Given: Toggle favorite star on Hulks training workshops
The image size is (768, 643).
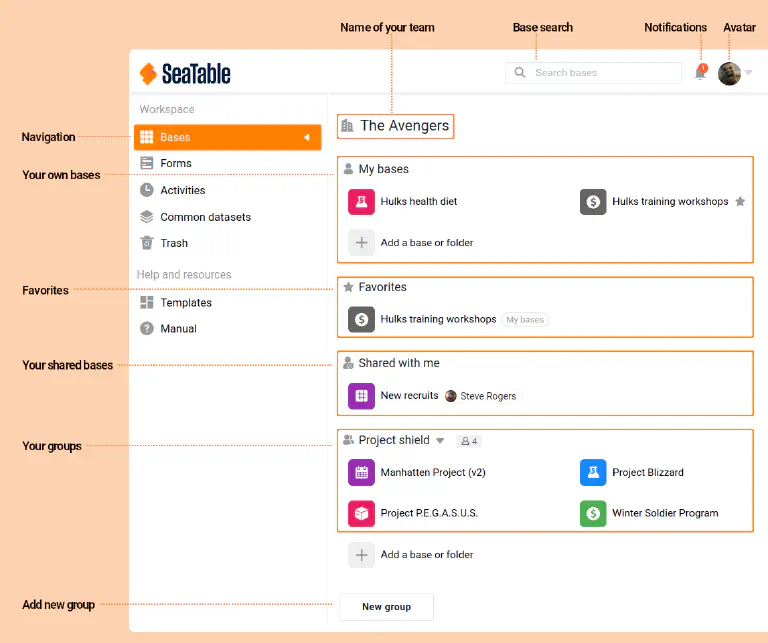Looking at the screenshot, I should pos(740,202).
